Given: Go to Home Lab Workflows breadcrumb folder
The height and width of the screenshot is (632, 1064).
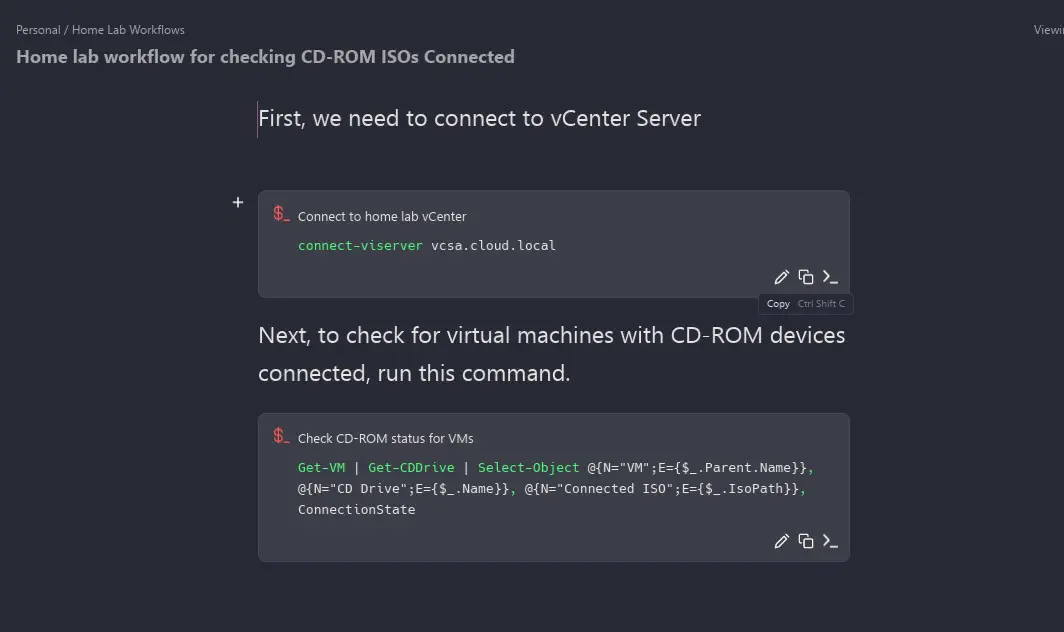Looking at the screenshot, I should tap(128, 30).
